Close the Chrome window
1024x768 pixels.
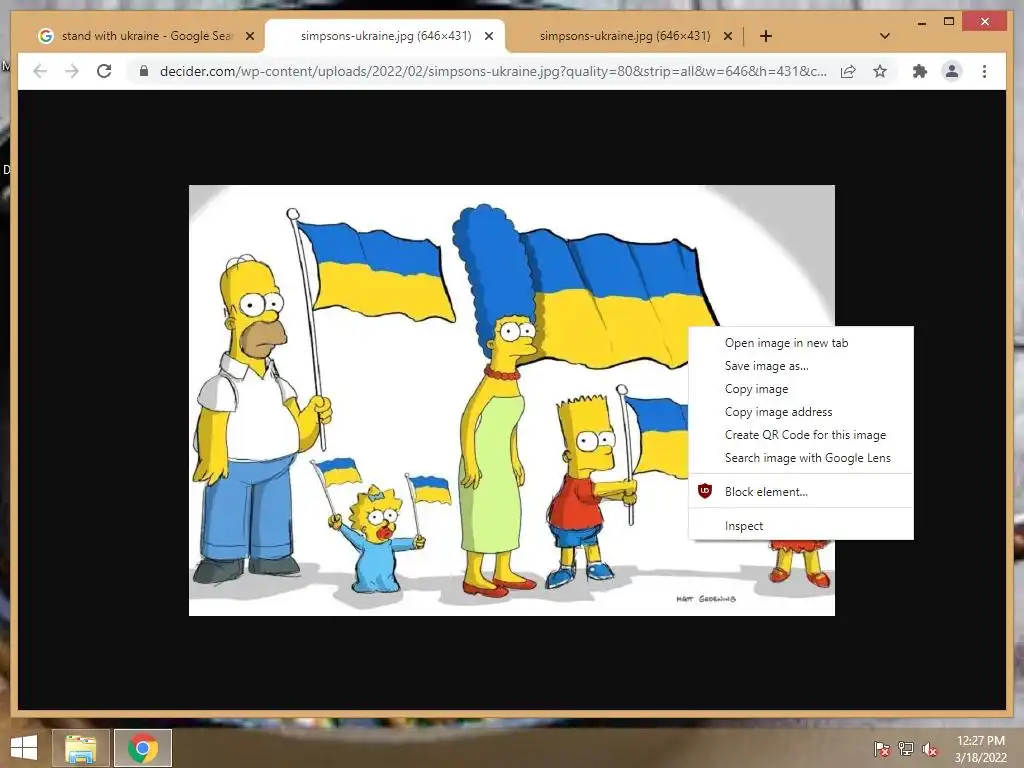985,22
